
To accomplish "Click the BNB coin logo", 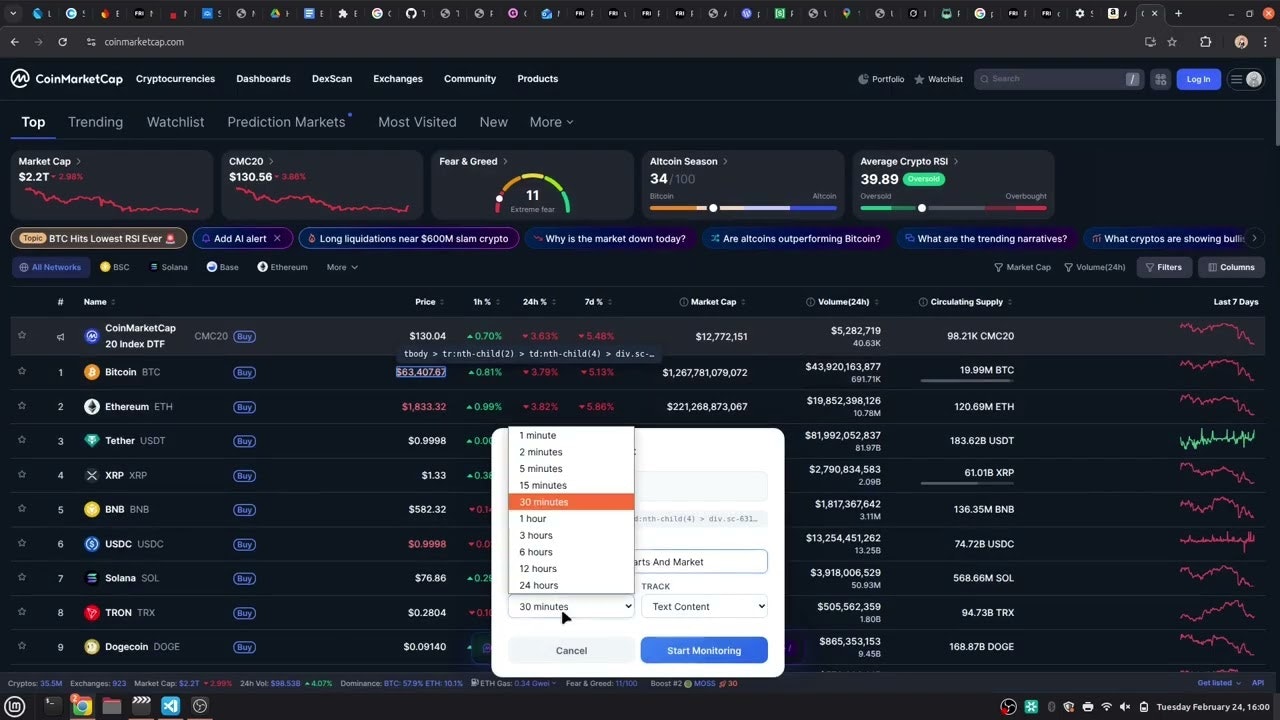I will tap(92, 509).
